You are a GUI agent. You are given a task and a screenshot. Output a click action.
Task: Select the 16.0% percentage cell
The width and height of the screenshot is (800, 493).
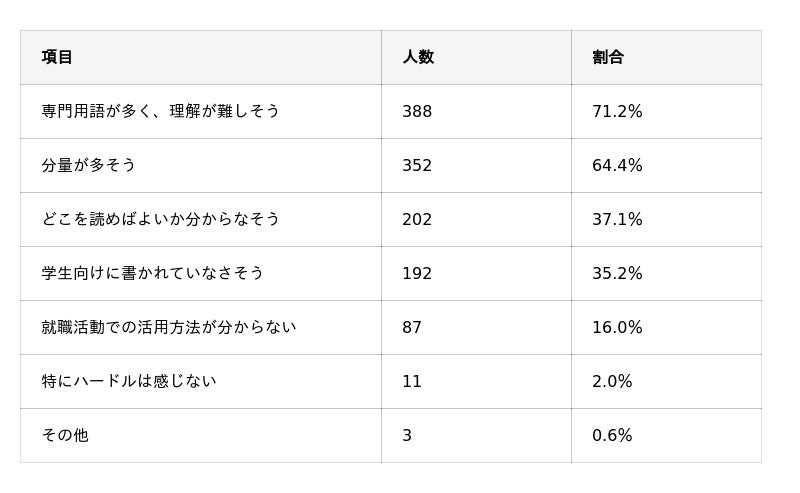pos(617,327)
